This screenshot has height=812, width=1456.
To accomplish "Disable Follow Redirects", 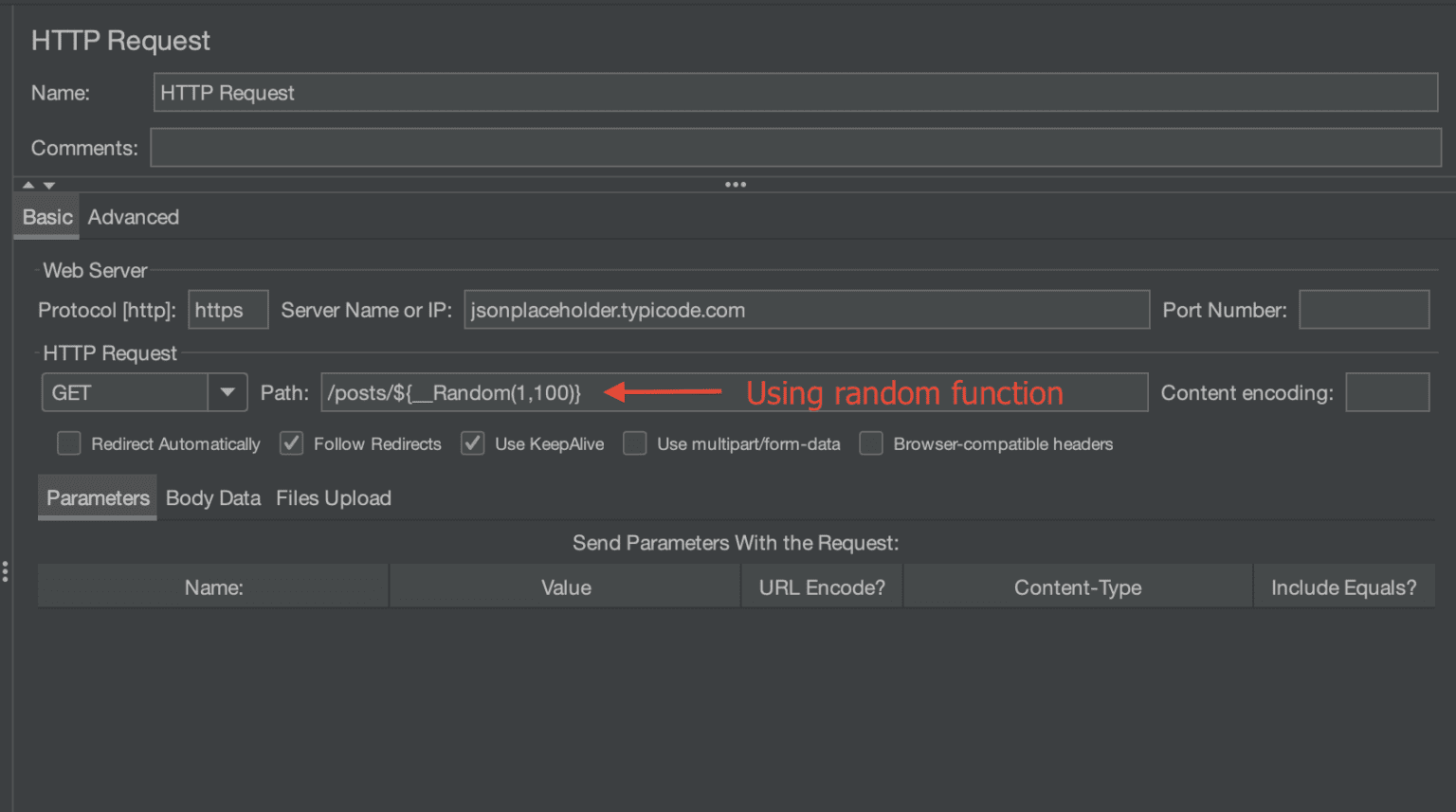I will pos(290,442).
